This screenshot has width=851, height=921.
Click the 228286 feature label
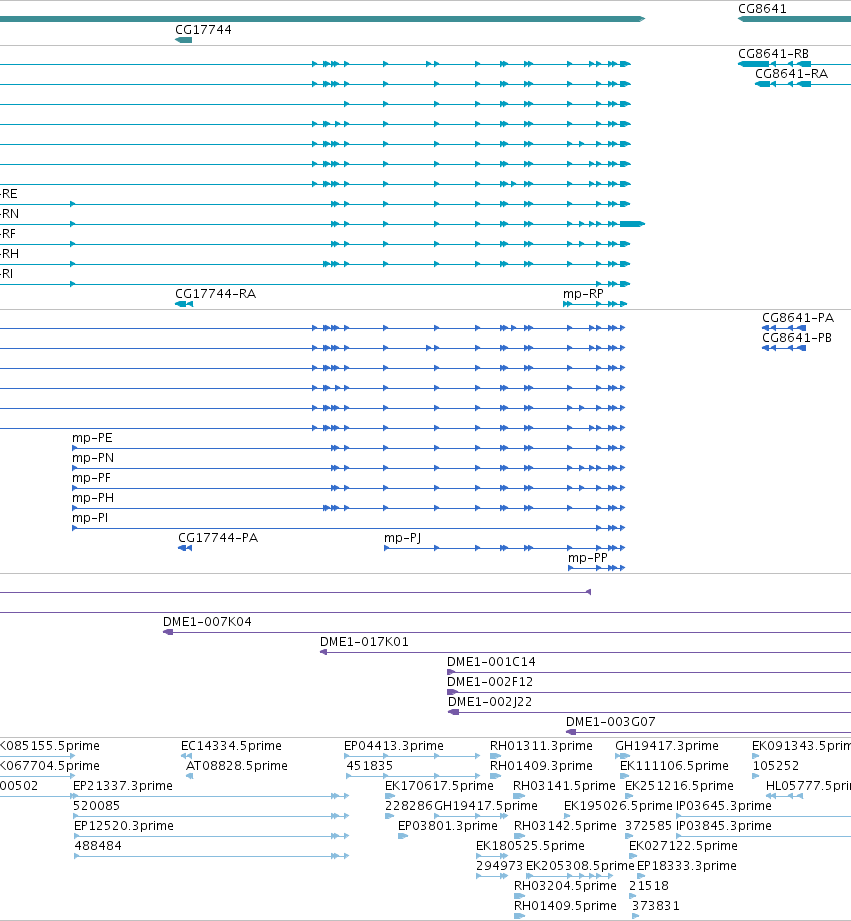(x=409, y=805)
